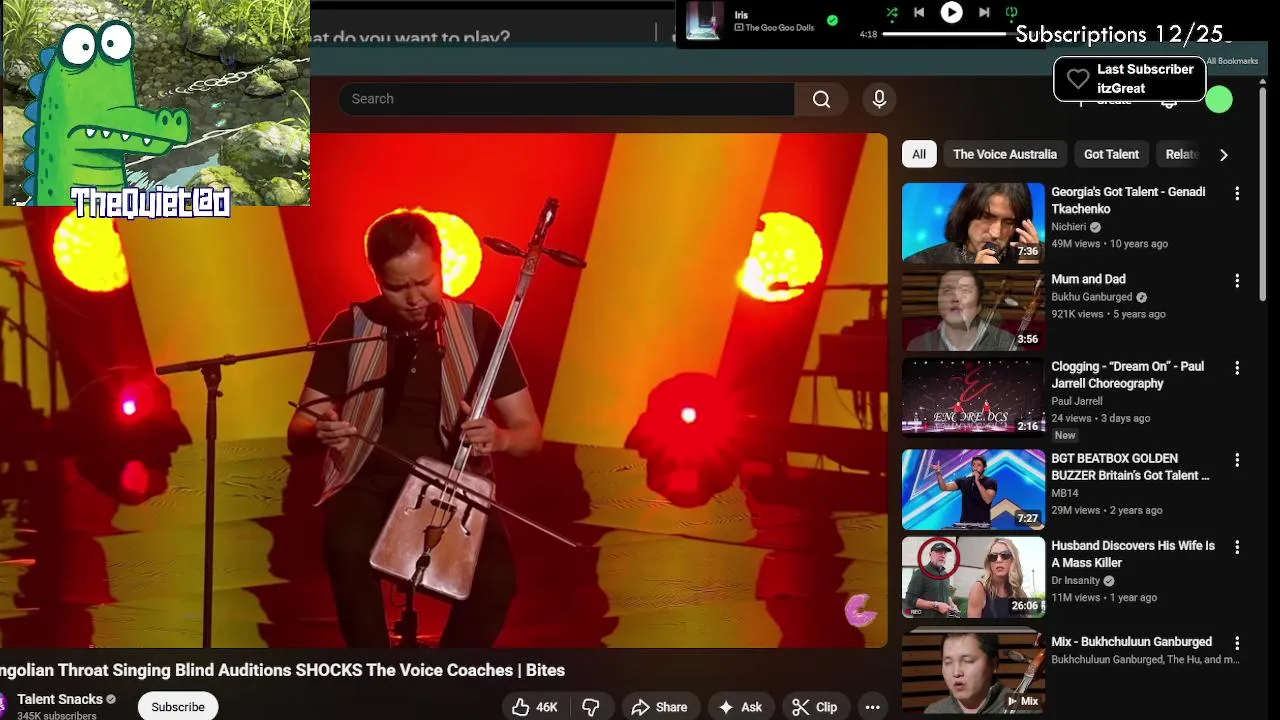Open the Georgia's Got Talent title link
The height and width of the screenshot is (720, 1280).
pos(1128,200)
